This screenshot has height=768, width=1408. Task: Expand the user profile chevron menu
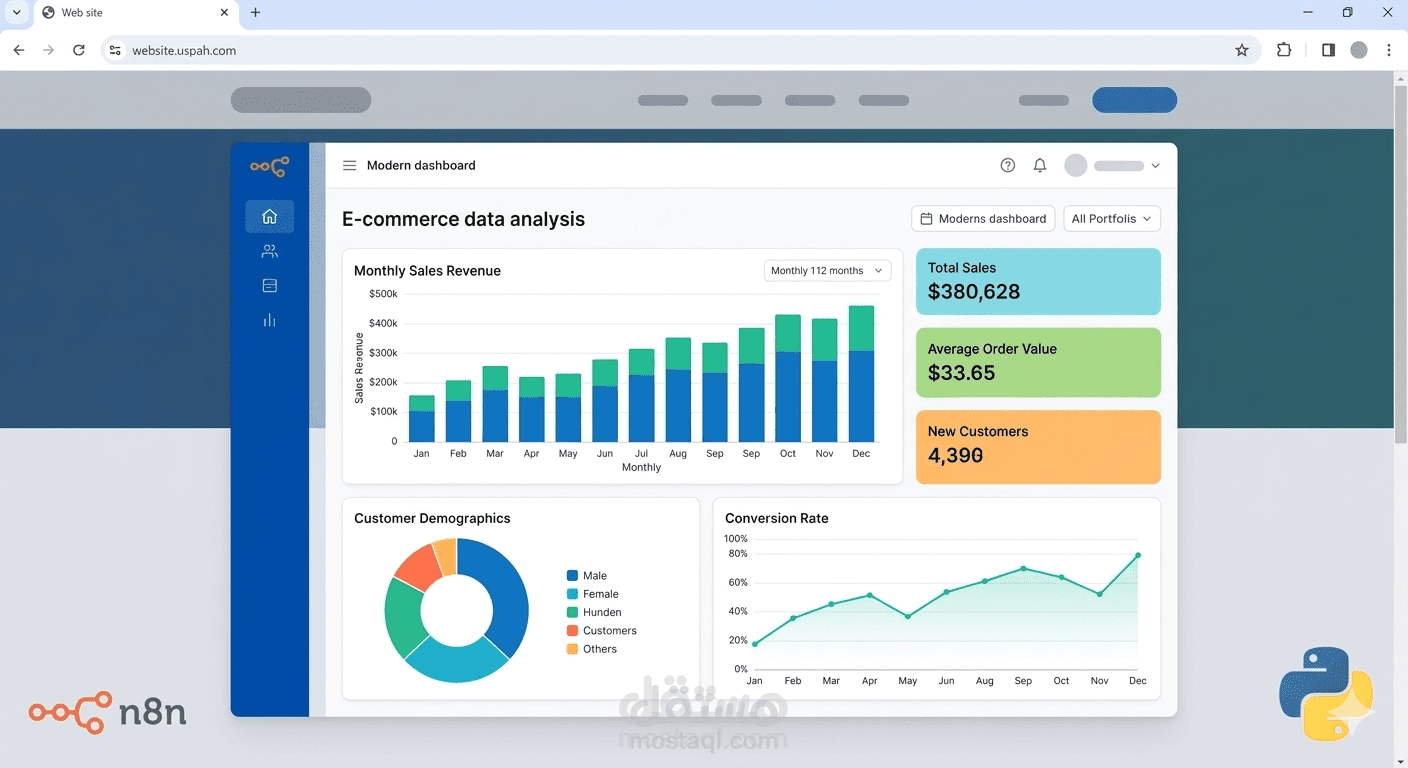1155,165
